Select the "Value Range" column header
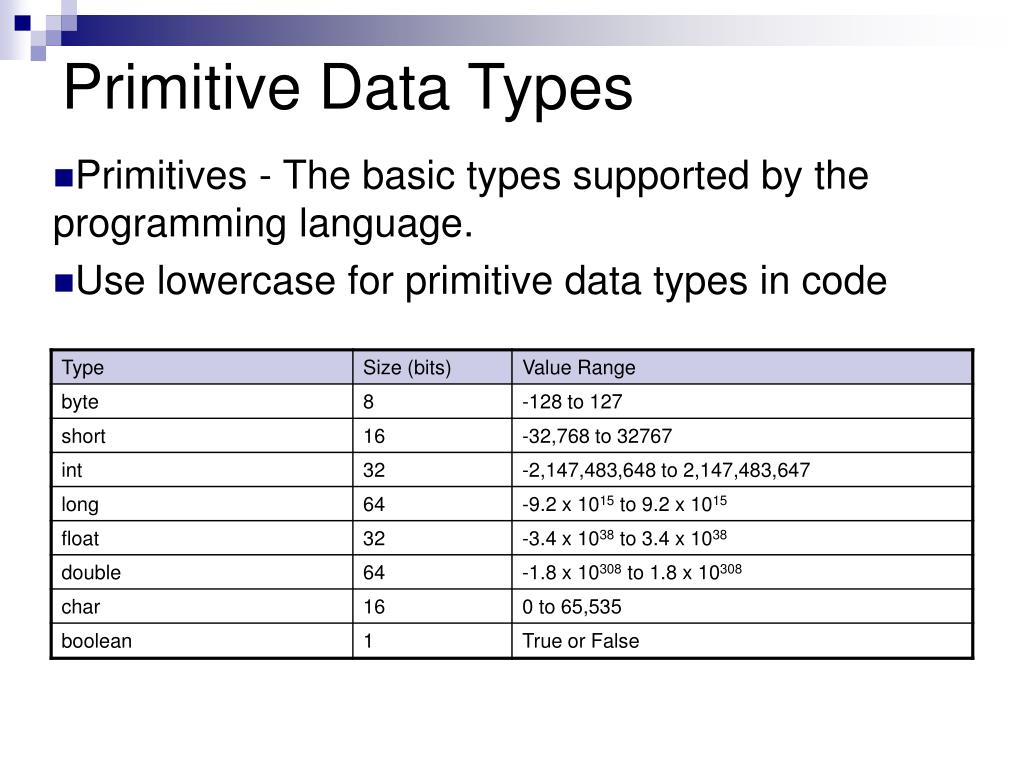 coord(578,368)
